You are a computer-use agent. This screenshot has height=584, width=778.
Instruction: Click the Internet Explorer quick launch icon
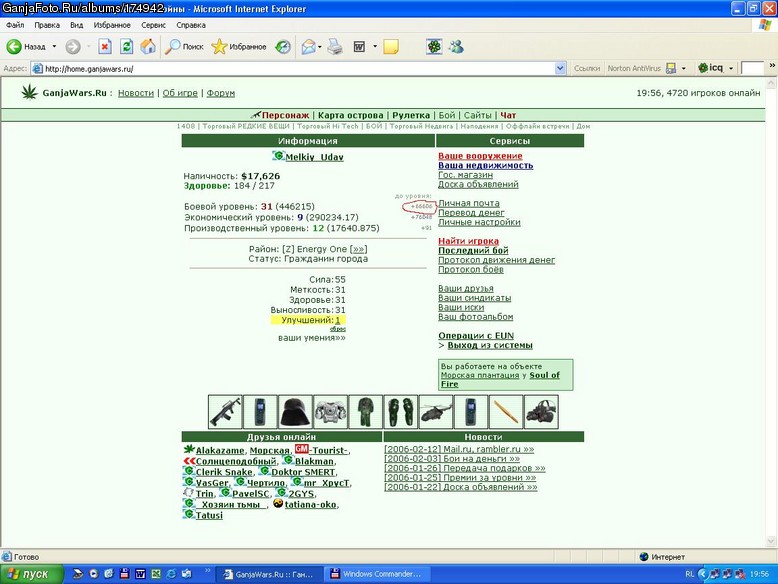coord(171,574)
